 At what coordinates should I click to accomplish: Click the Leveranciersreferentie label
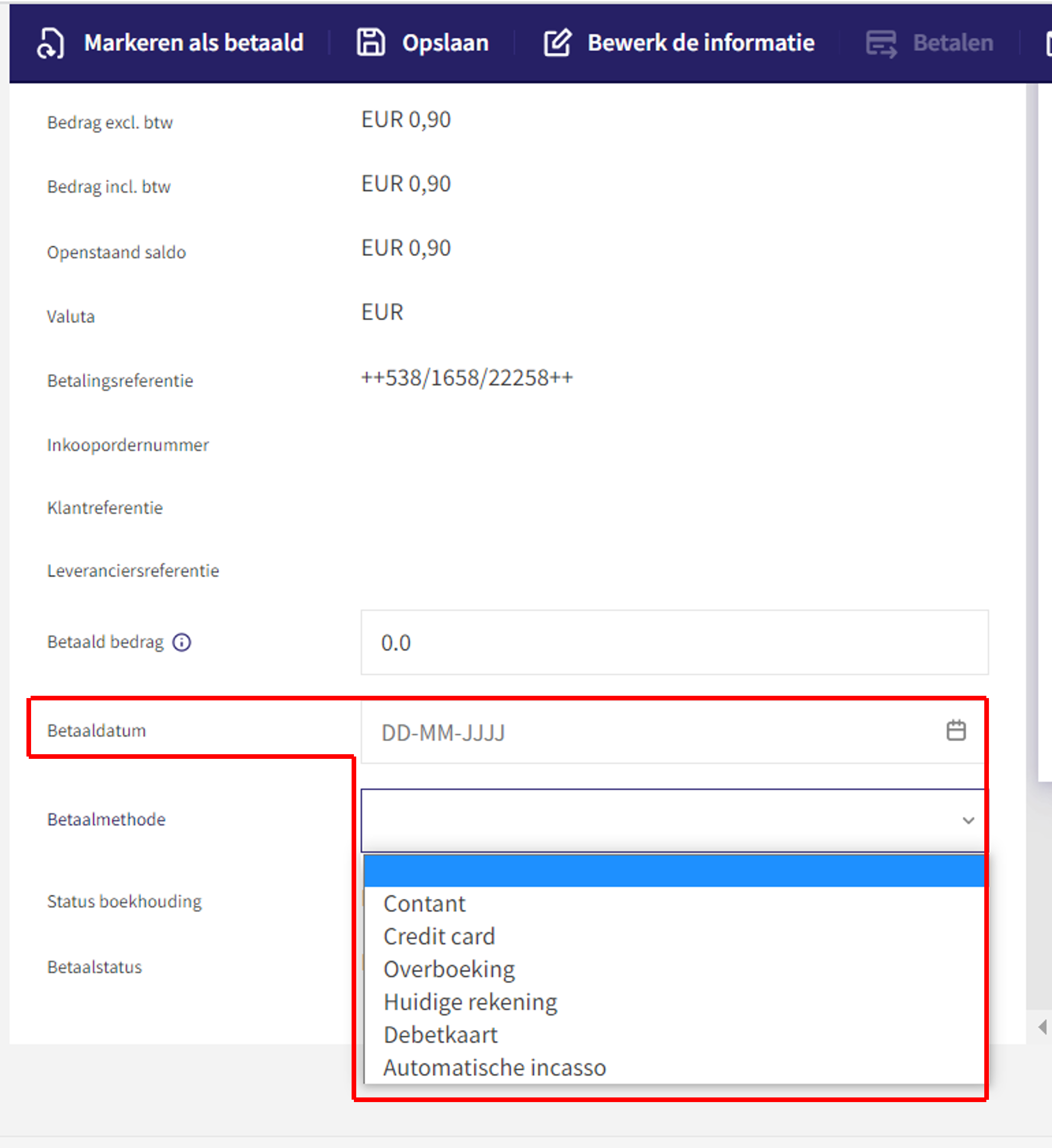click(x=133, y=571)
